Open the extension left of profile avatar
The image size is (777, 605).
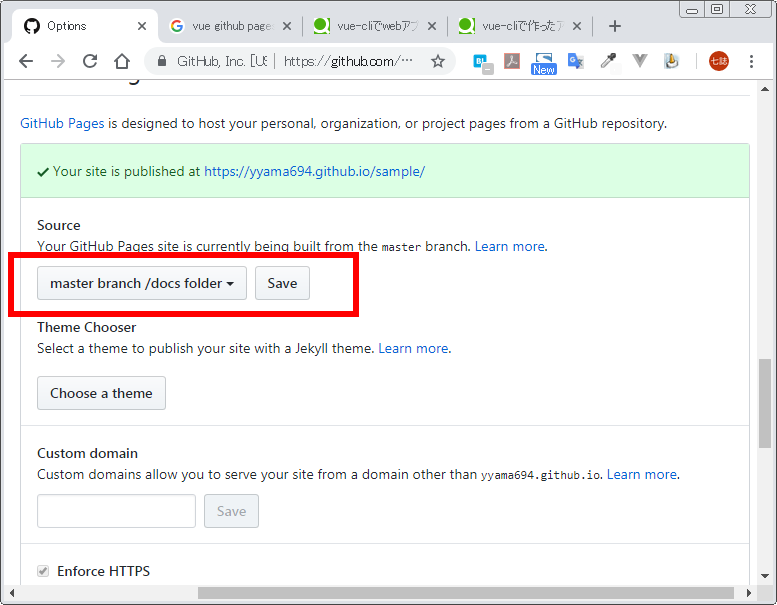point(671,61)
